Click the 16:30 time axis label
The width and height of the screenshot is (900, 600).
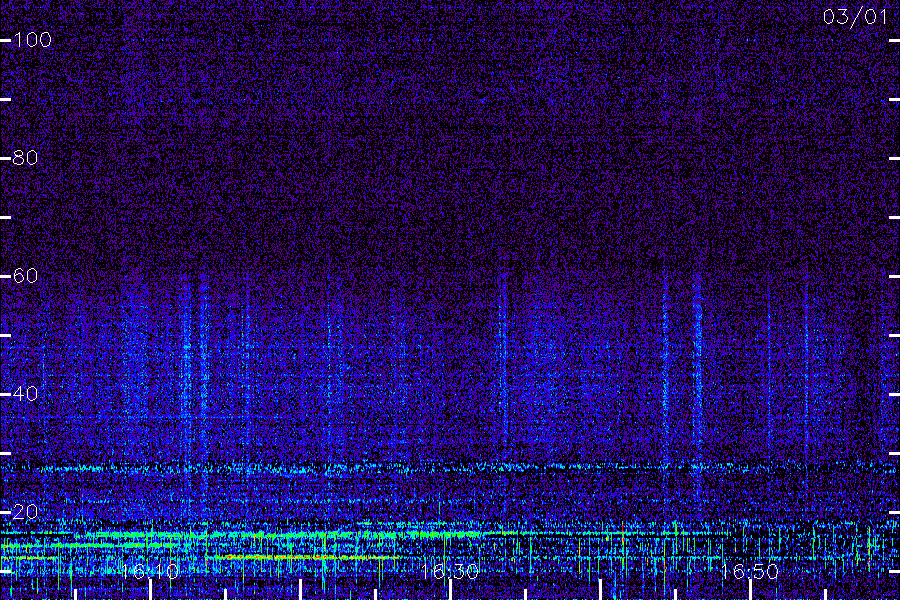click(450, 572)
